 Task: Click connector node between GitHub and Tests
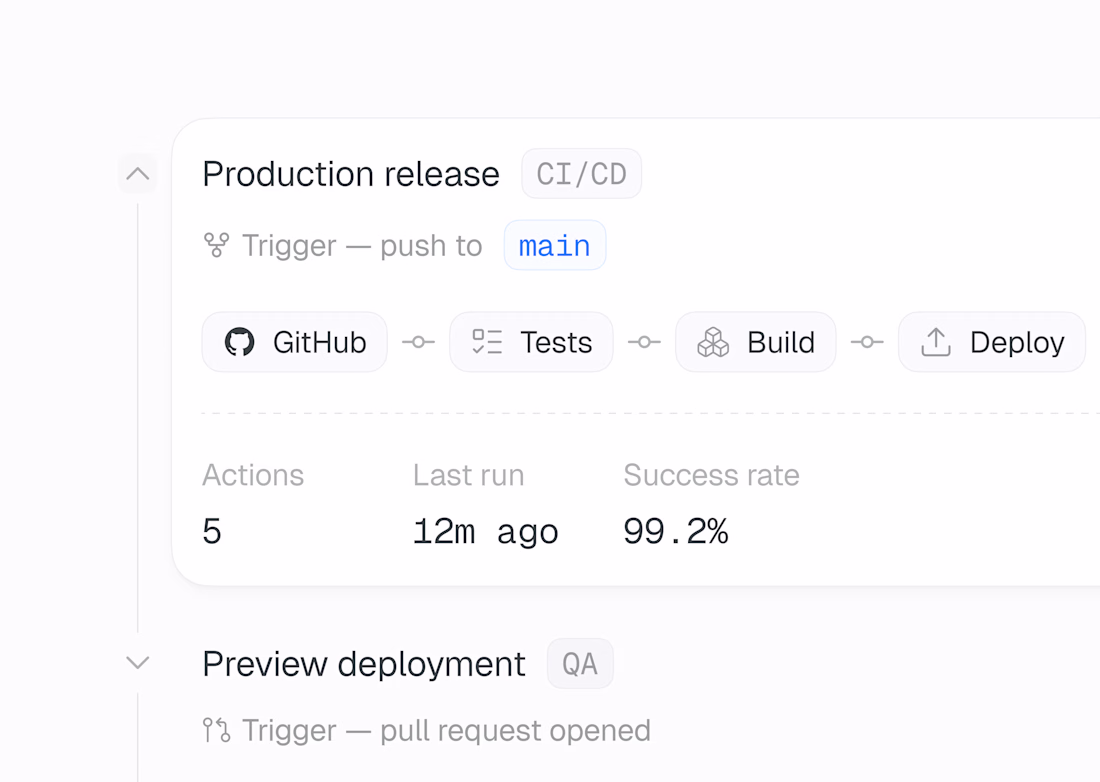click(x=418, y=342)
